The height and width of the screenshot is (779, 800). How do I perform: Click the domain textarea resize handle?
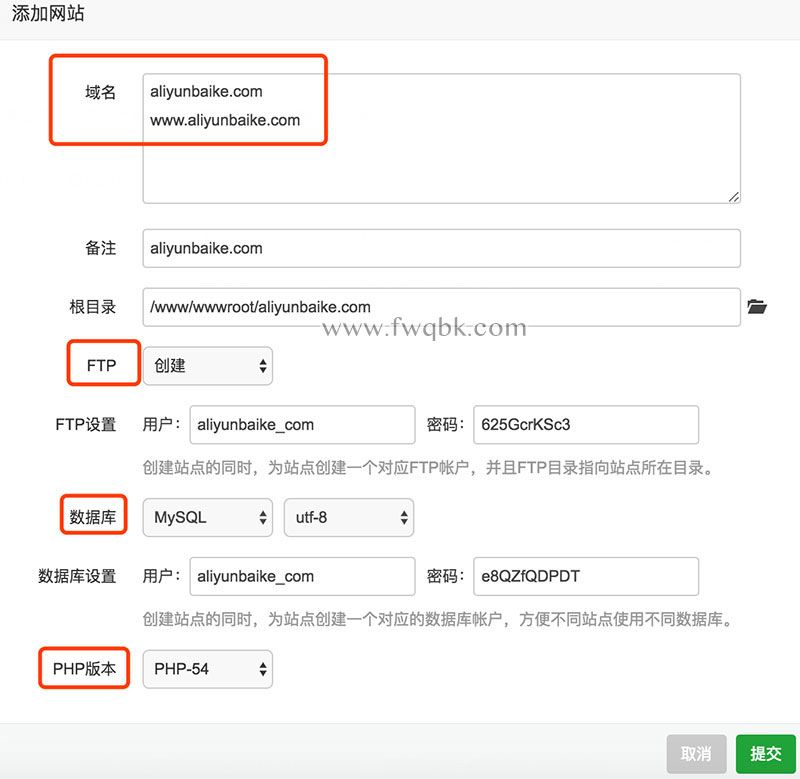click(734, 197)
